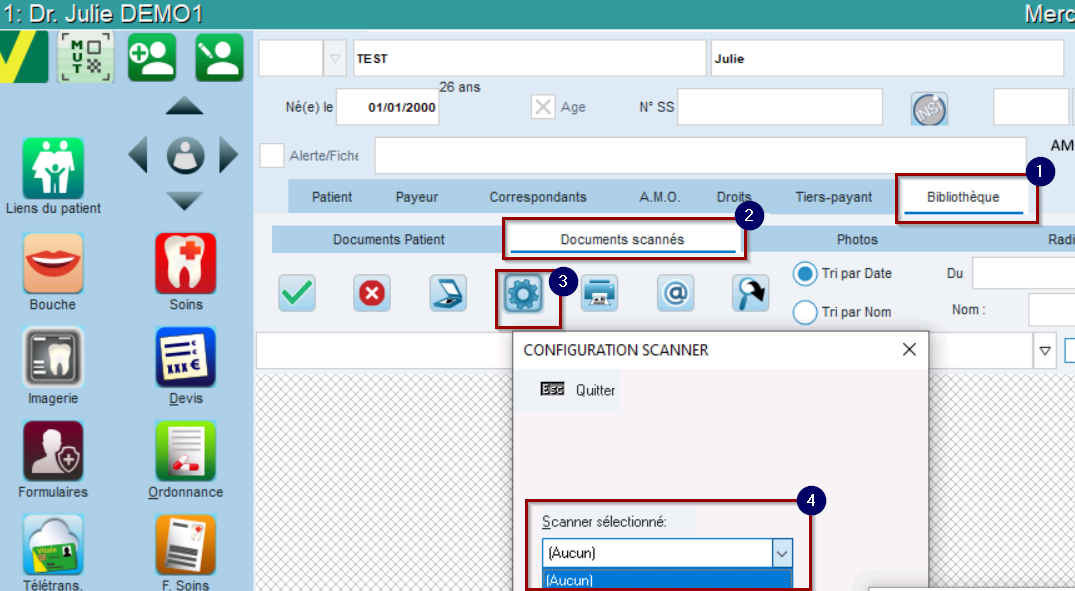Click the up arrow navigation triangle
Screen dimensions: 1075x591
184,106
